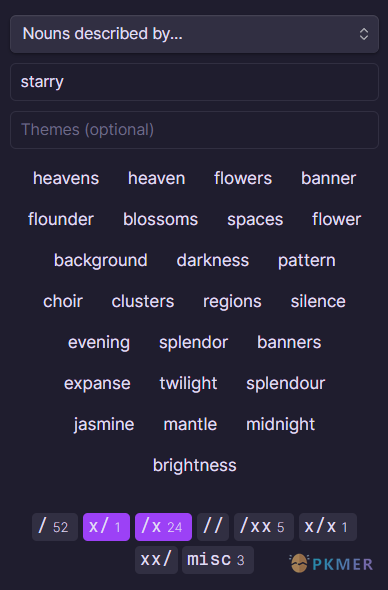The image size is (388, 590).
Task: Enable the 'x/x' stress pattern filter
Action: (x=328, y=527)
